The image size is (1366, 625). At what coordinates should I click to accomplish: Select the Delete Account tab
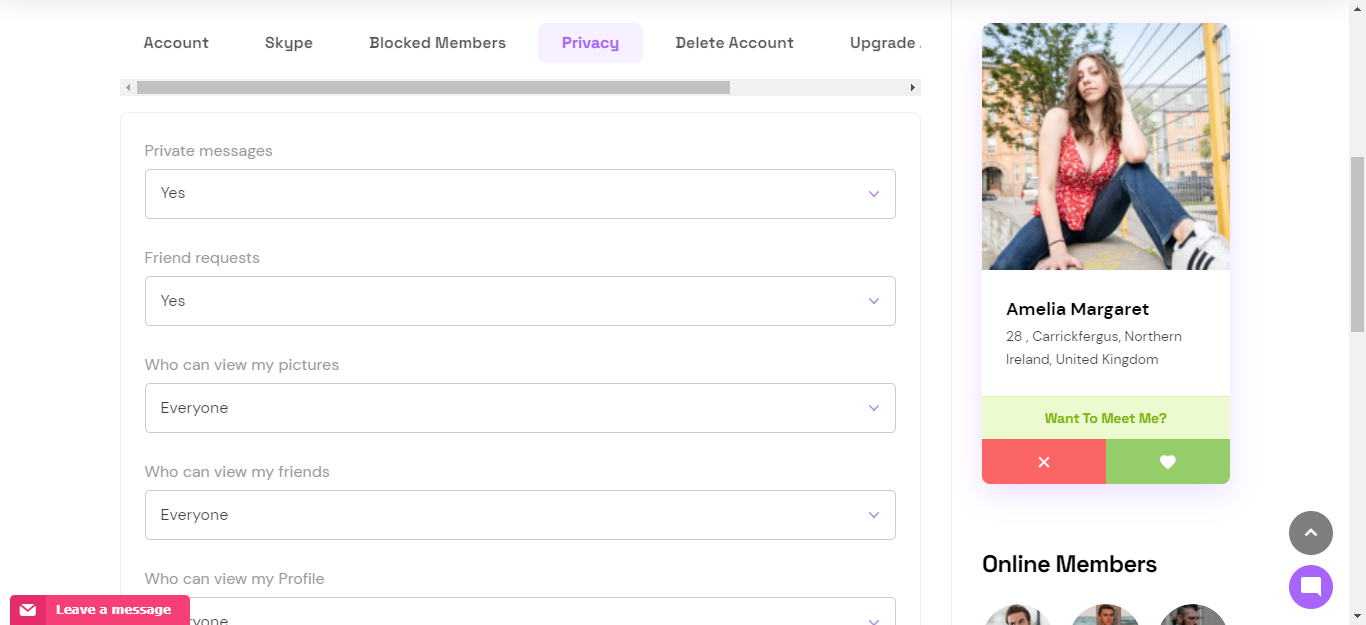[x=735, y=43]
